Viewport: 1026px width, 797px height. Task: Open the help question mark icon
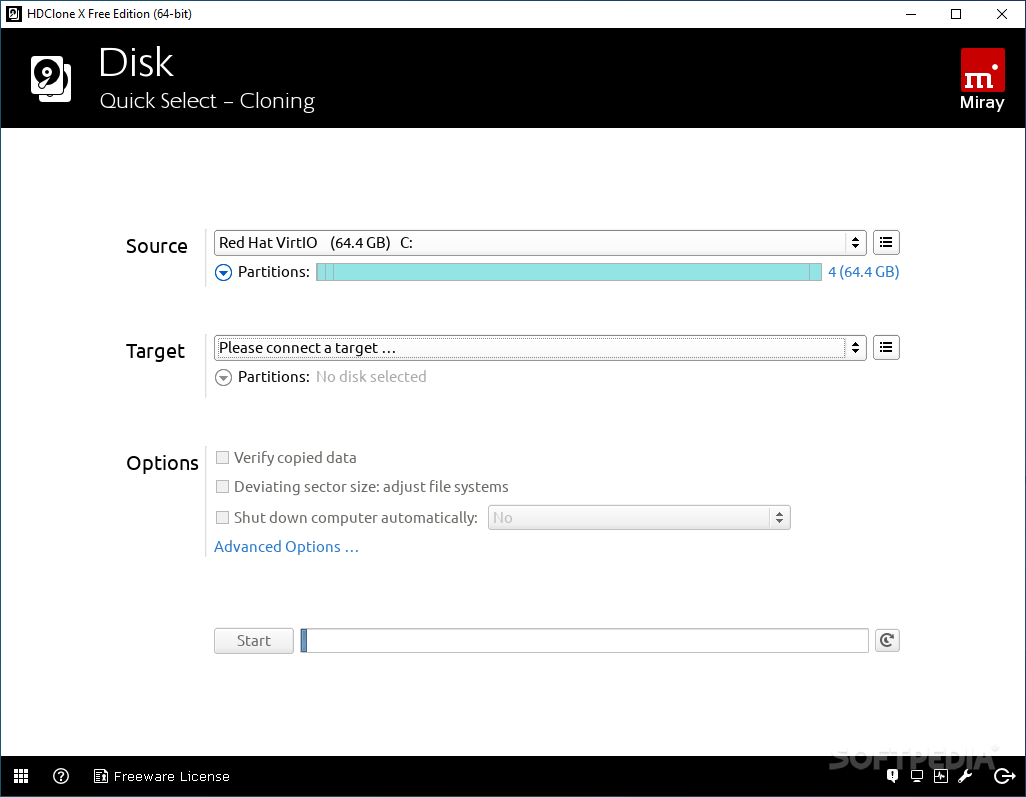[61, 776]
